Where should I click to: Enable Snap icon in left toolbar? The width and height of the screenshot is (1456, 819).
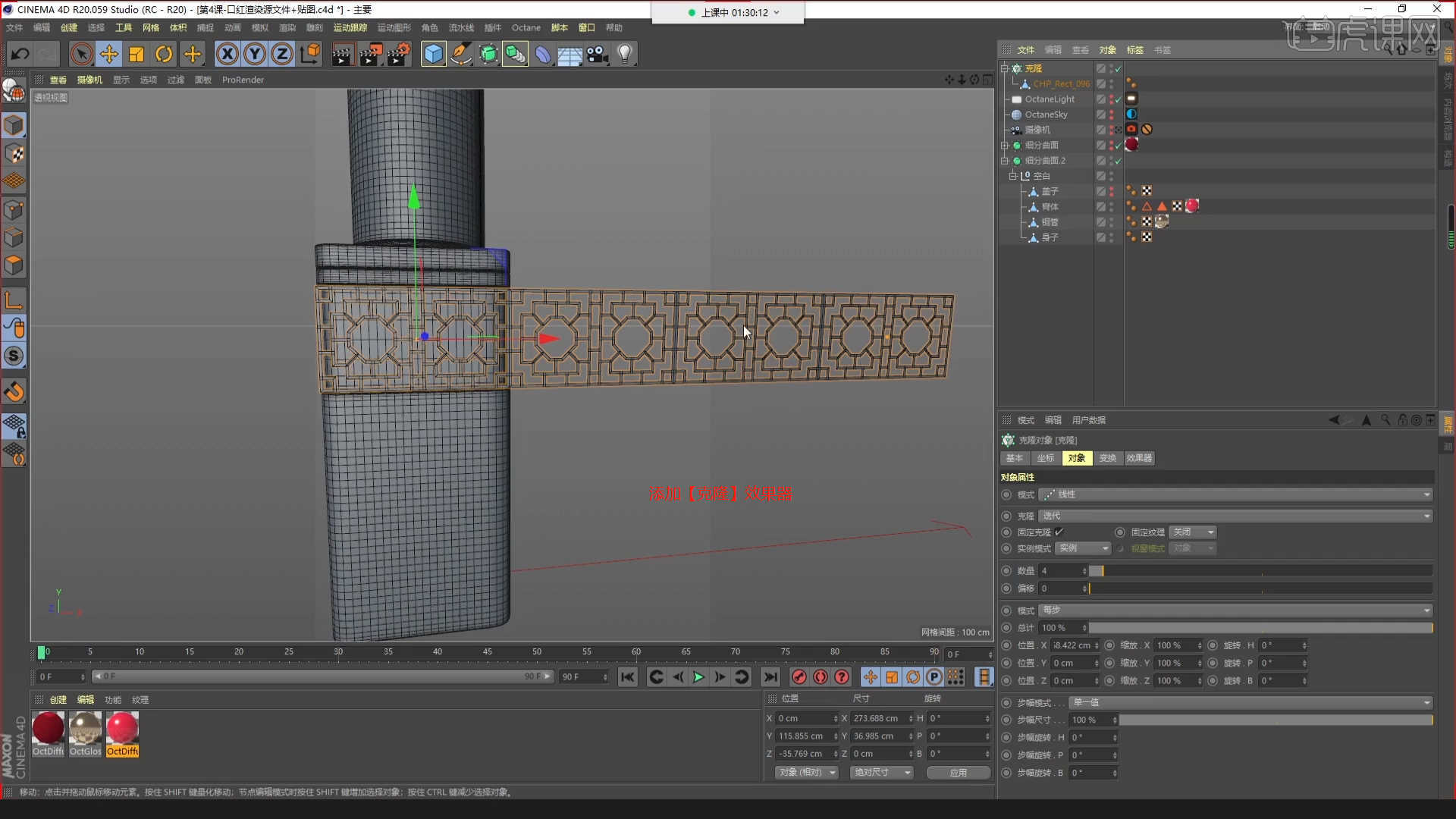tap(14, 392)
